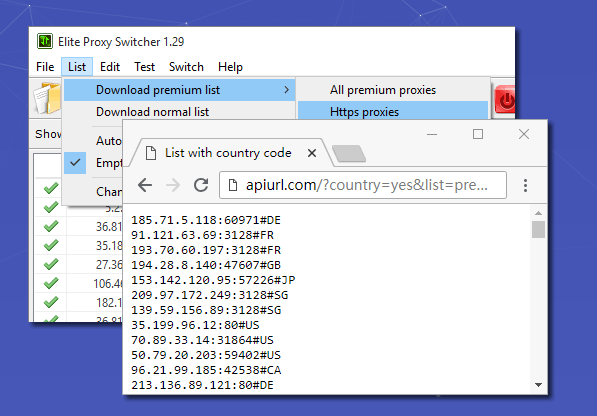Click proxy line 185.71.5.118:60971#DE
Viewport: 597px width, 416px height.
tap(206, 220)
